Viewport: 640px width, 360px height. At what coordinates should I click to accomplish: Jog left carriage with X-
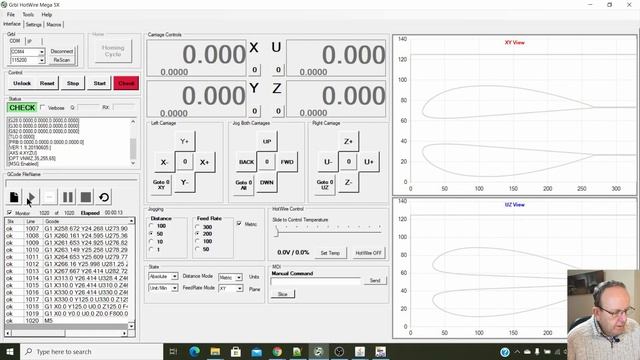click(164, 162)
